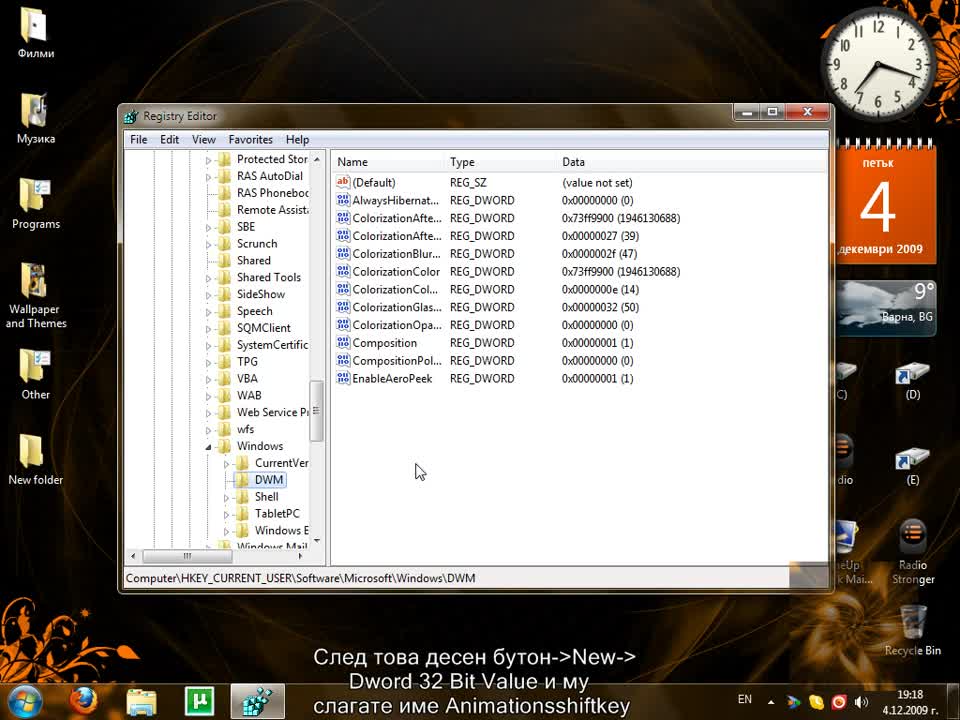This screenshot has height=720, width=960.
Task: Click the ColorizationColor DWORD icon
Action: 343,271
